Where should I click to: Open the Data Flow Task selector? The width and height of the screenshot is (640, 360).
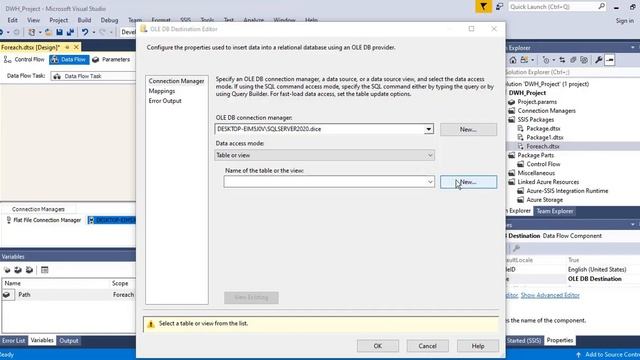point(93,76)
